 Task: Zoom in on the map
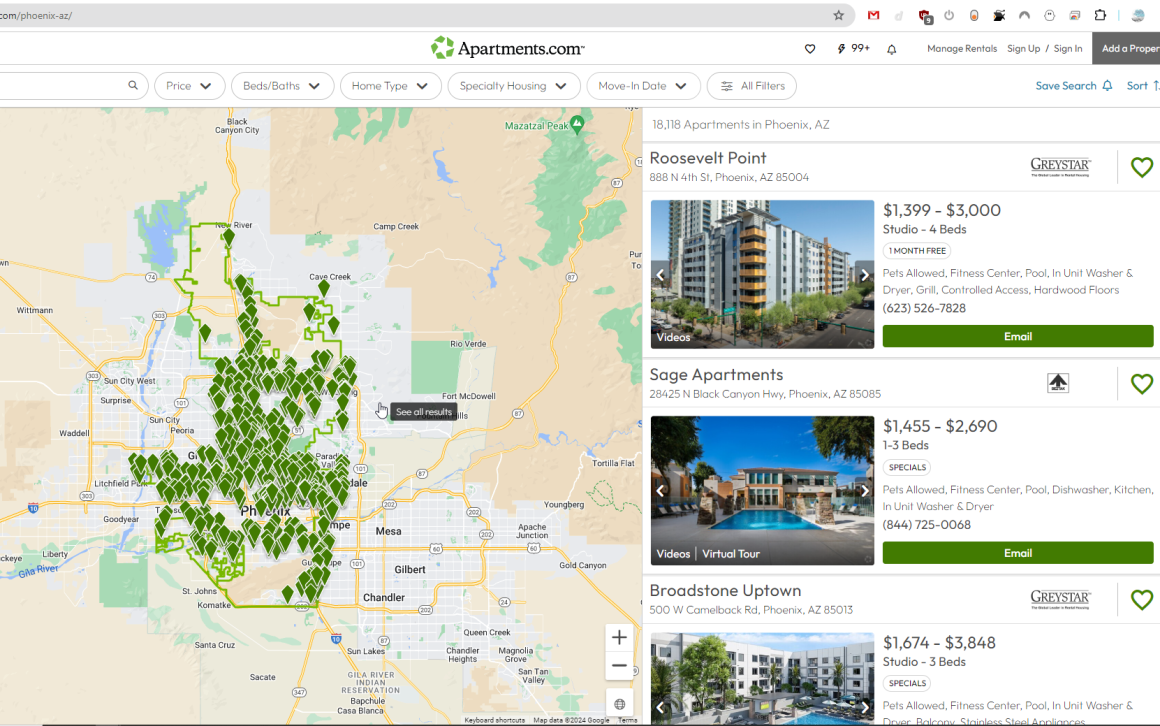(619, 638)
